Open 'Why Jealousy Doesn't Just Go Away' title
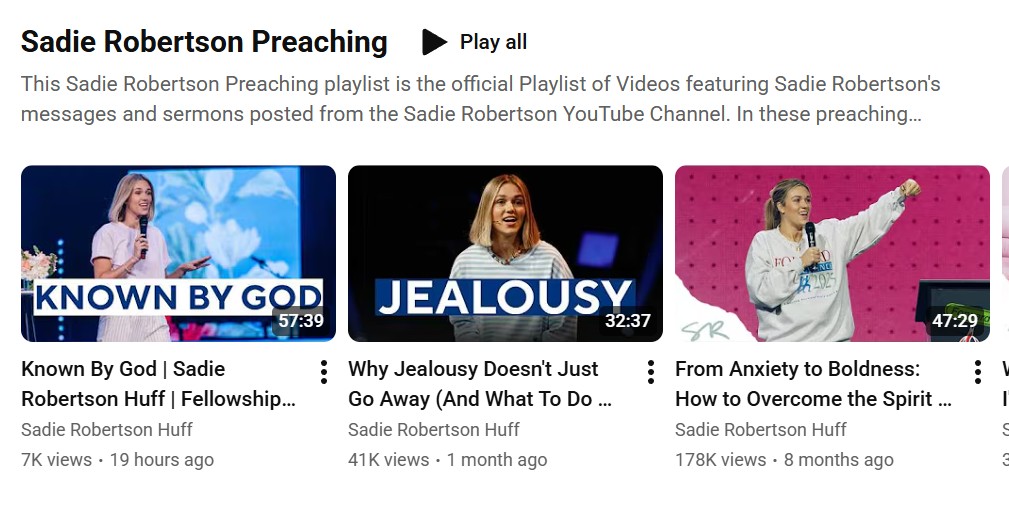Viewport: 1009px width, 507px height. [480, 384]
